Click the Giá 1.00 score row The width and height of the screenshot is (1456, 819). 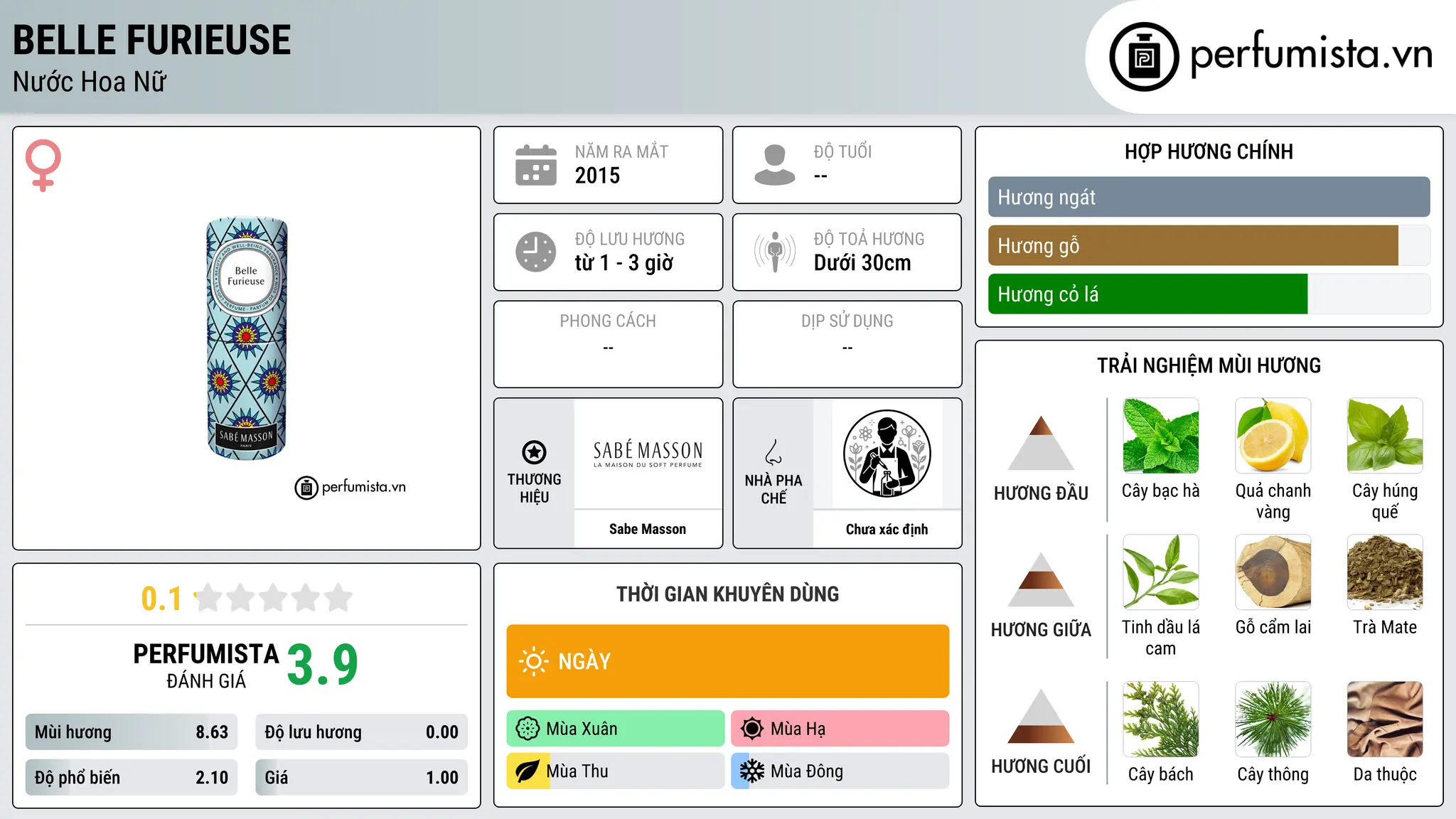[x=361, y=777]
